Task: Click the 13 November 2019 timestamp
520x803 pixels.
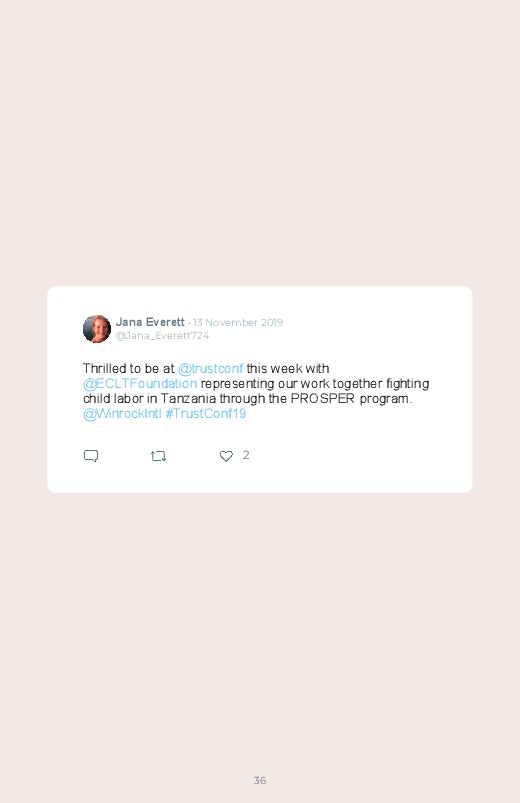Action: 238,322
